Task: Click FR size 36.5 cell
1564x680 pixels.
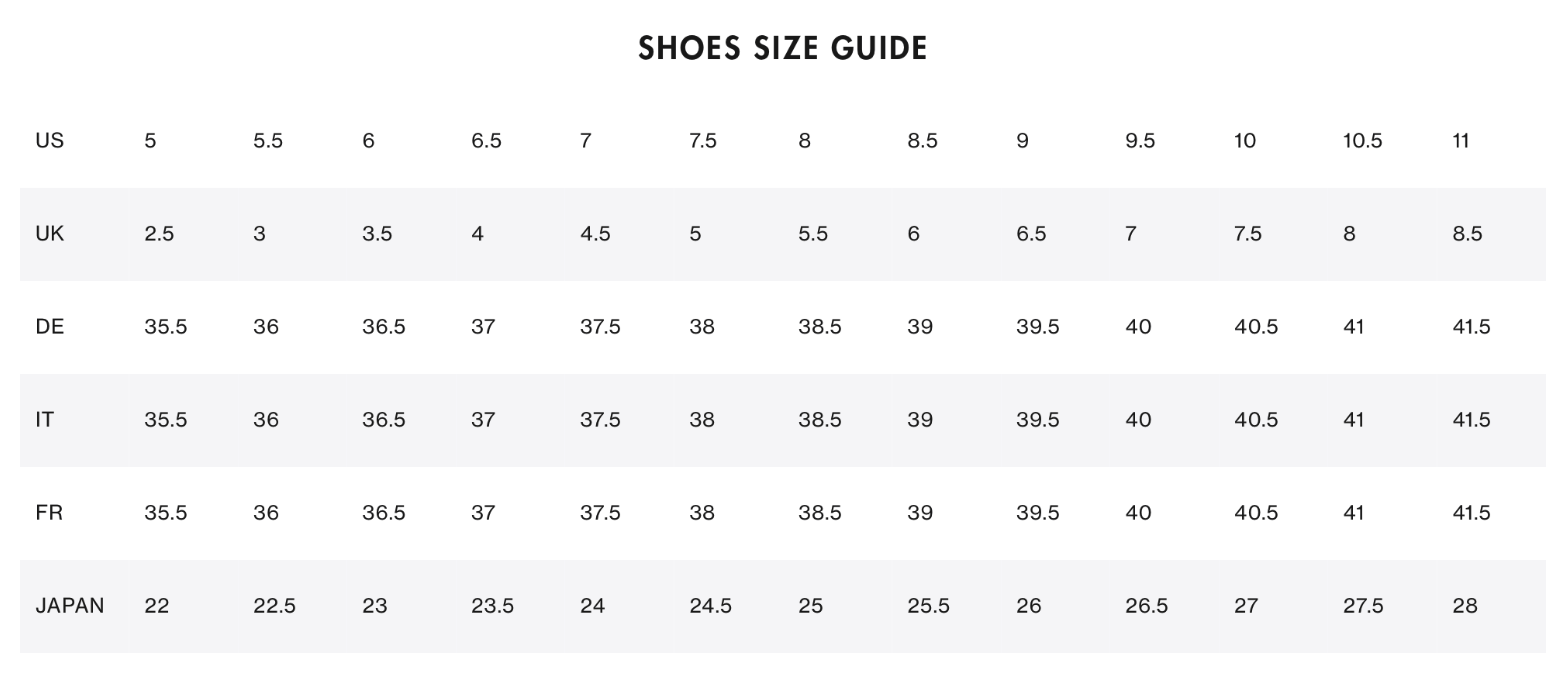Action: pyautogui.click(x=383, y=513)
